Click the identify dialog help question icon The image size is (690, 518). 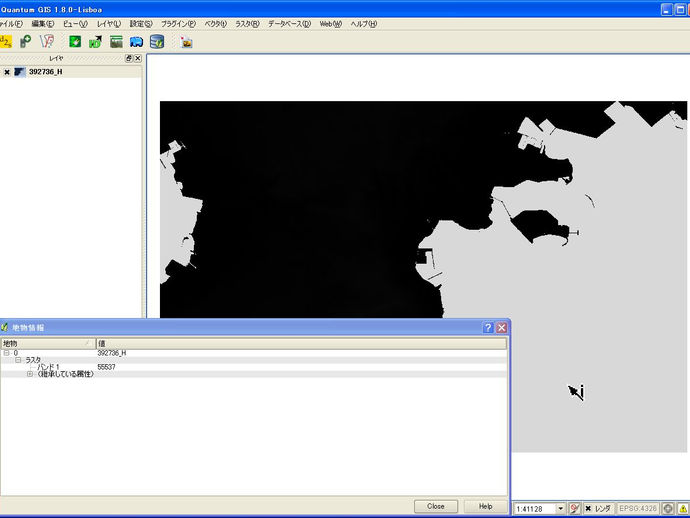click(488, 327)
